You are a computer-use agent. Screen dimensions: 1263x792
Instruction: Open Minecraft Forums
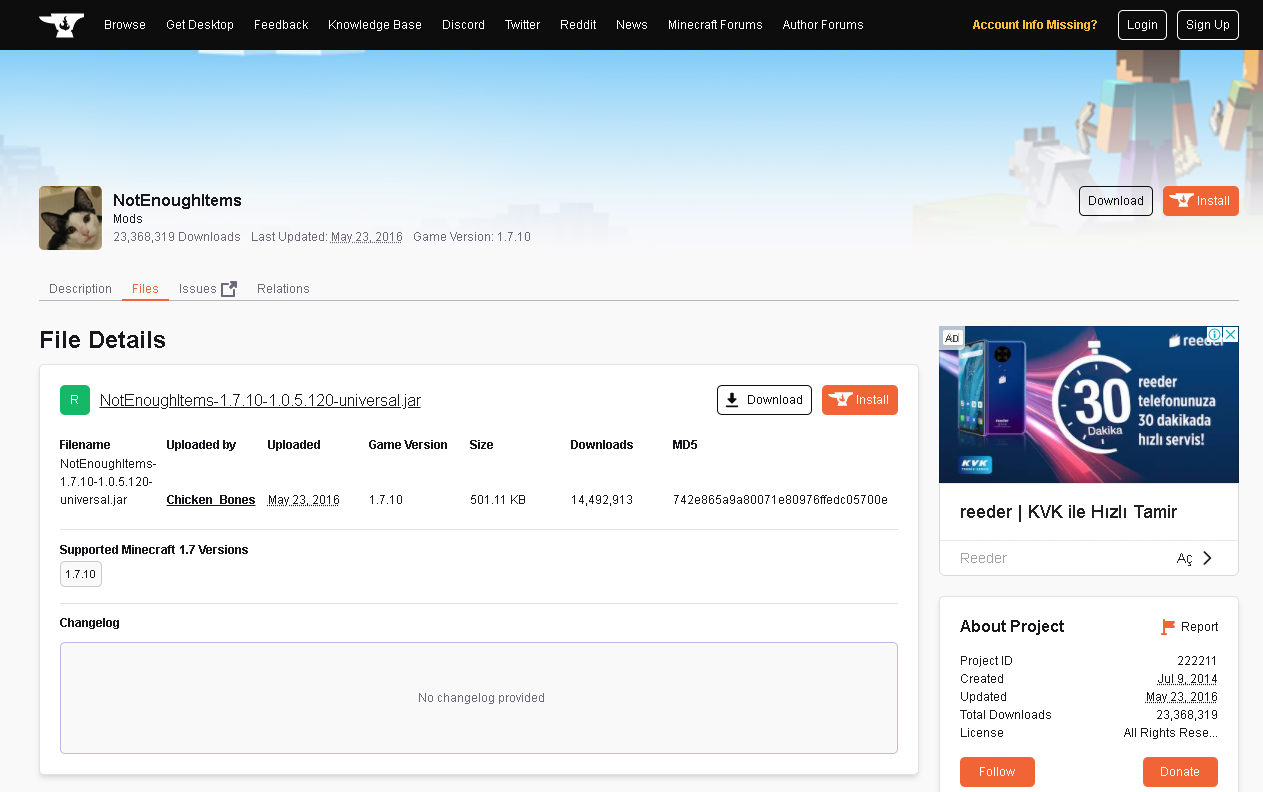coord(715,25)
